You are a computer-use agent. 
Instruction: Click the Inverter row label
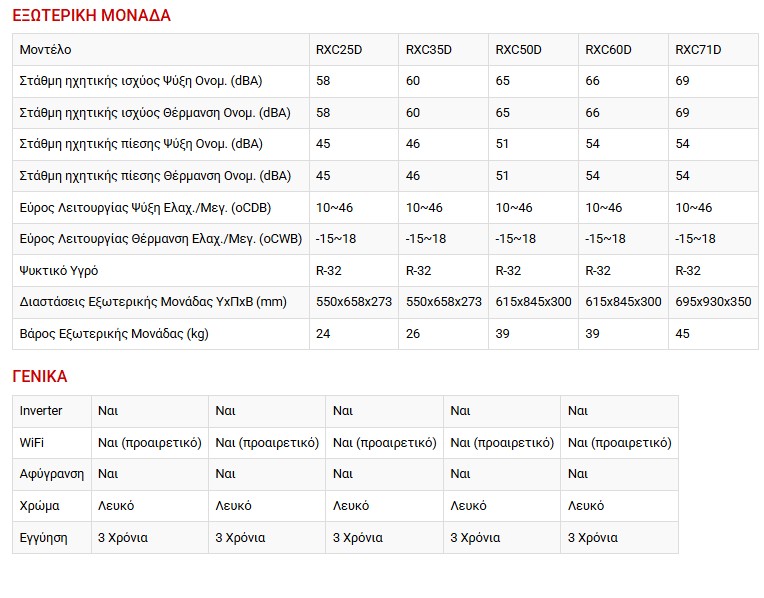(x=41, y=411)
